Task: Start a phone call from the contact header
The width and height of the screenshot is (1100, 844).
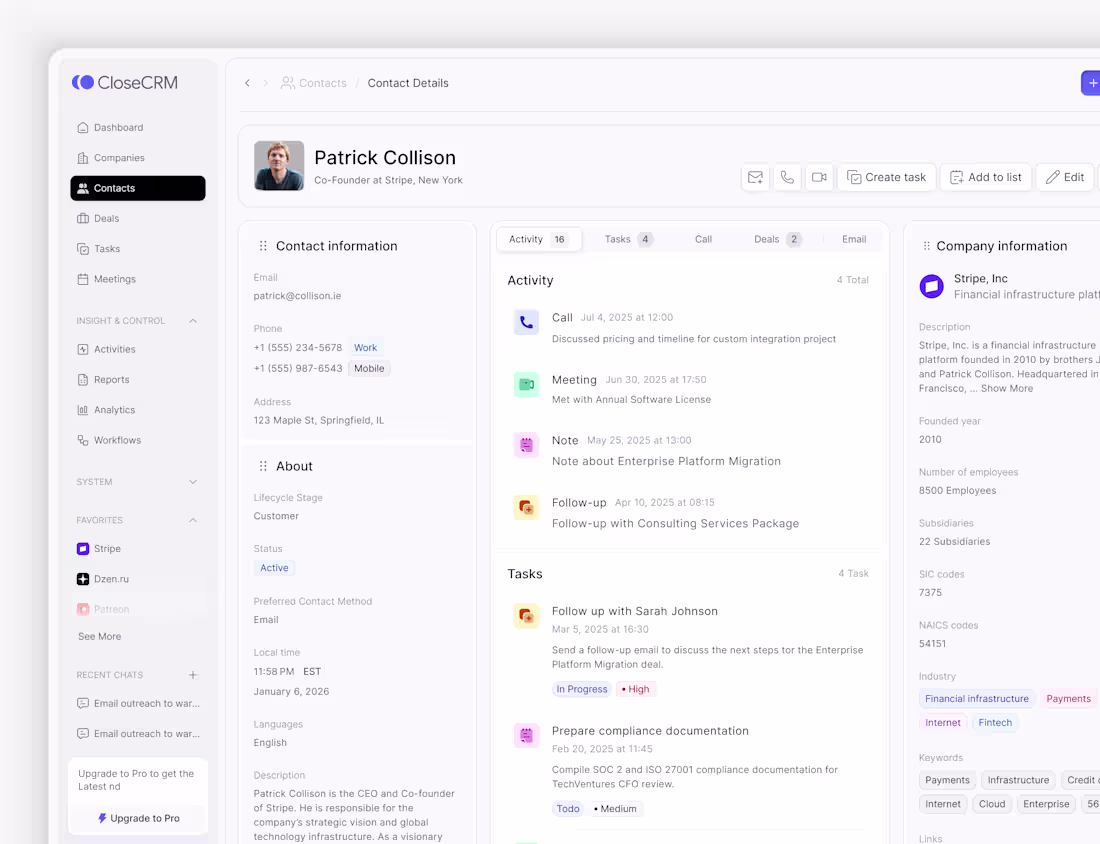Action: 787,176
